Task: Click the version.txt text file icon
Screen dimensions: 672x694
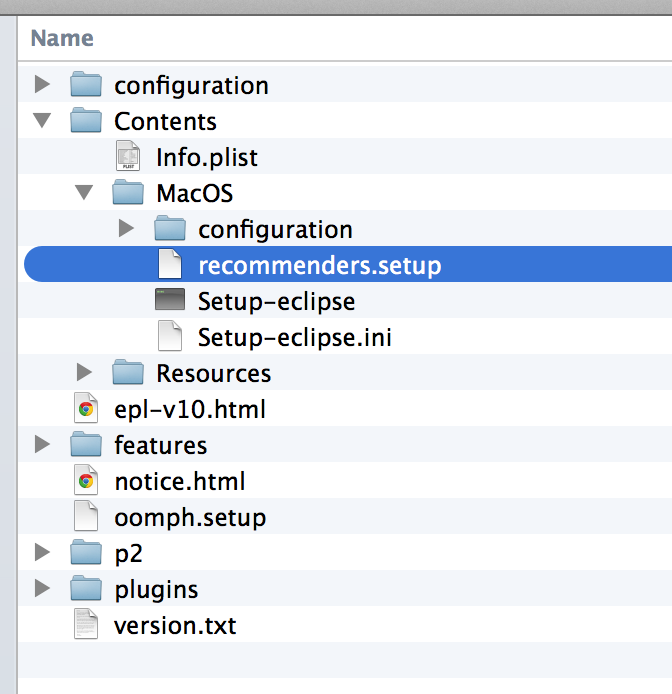Action: 86,624
